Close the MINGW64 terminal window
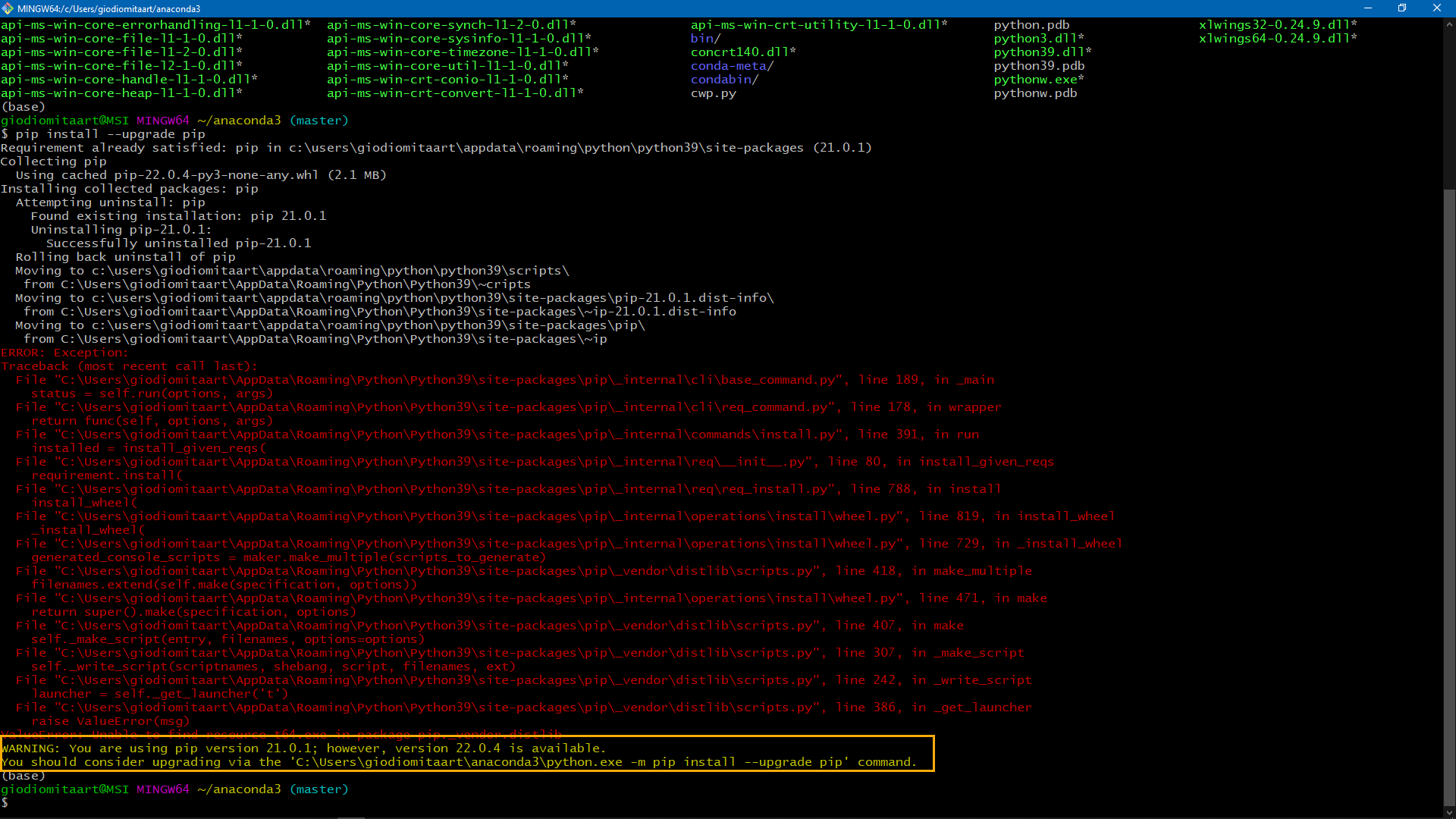Viewport: 1456px width, 819px height. click(x=1437, y=8)
